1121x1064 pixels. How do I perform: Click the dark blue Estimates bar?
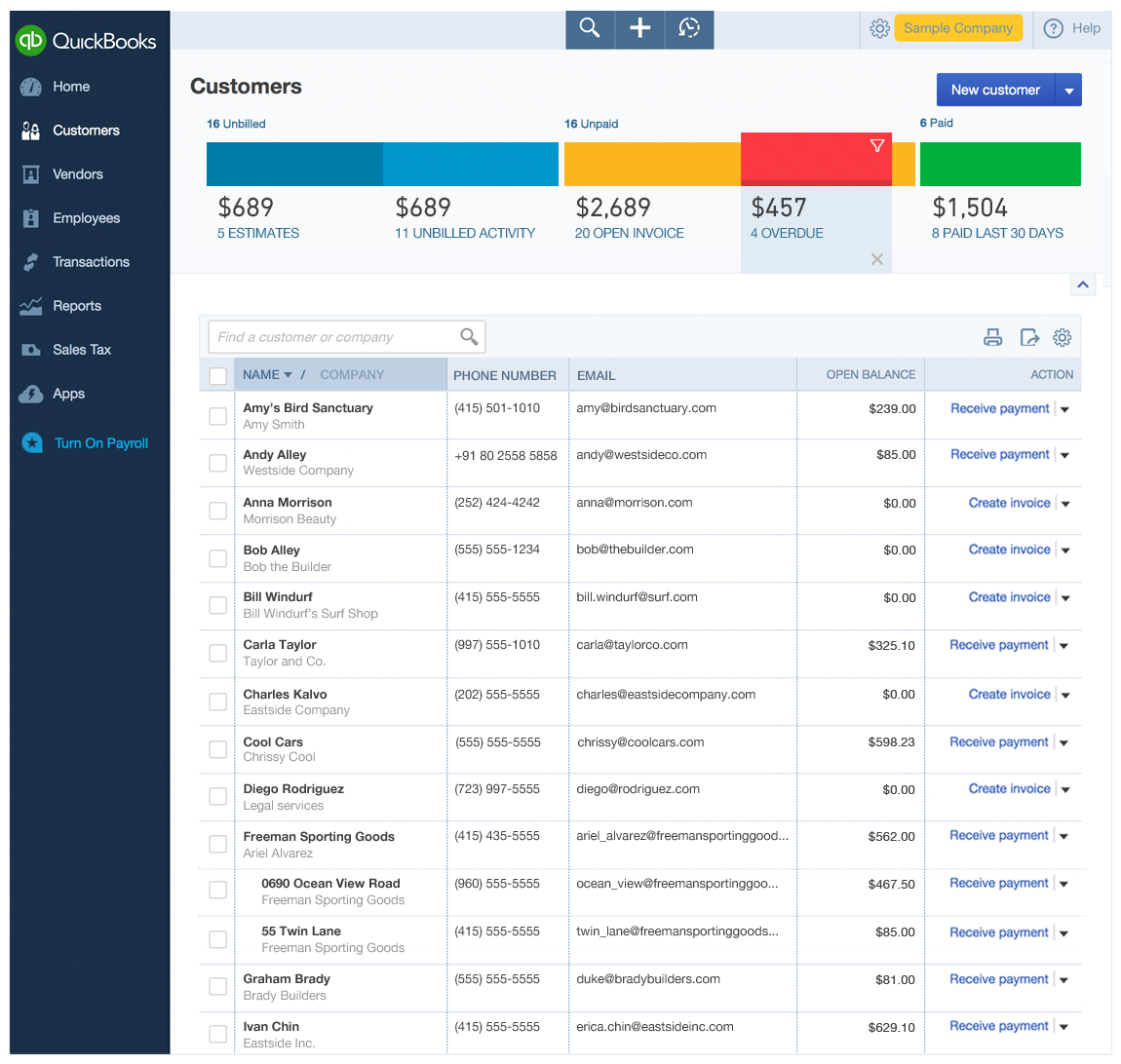click(294, 165)
